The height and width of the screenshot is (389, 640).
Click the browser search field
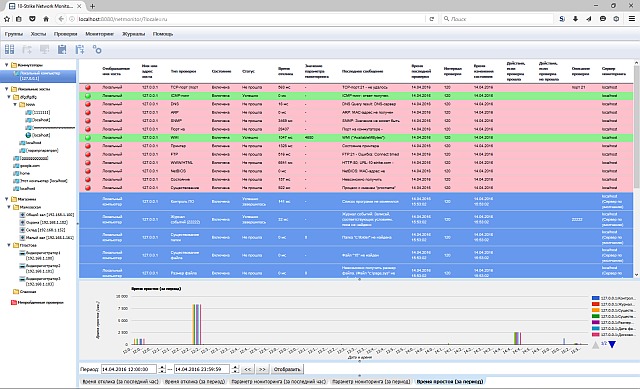click(497, 19)
